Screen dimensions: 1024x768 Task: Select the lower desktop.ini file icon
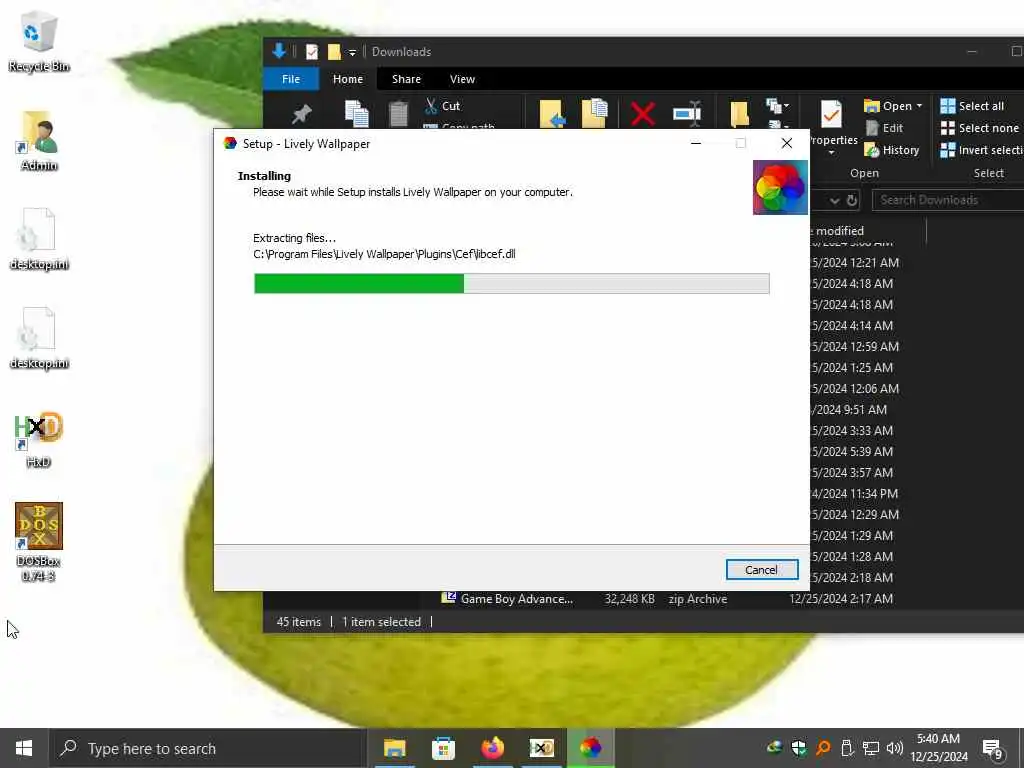coord(39,338)
